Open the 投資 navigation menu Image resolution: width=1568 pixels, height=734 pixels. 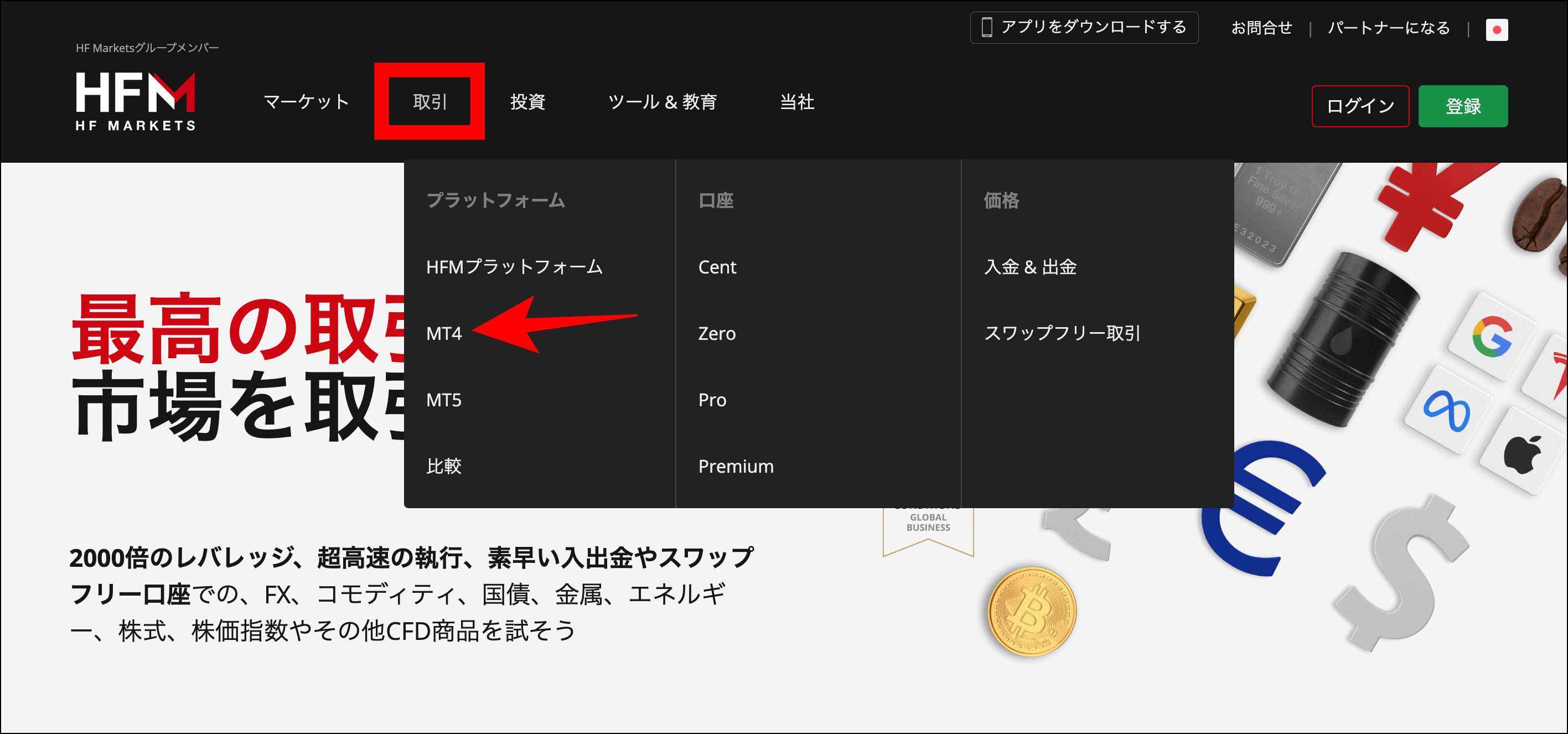[527, 102]
